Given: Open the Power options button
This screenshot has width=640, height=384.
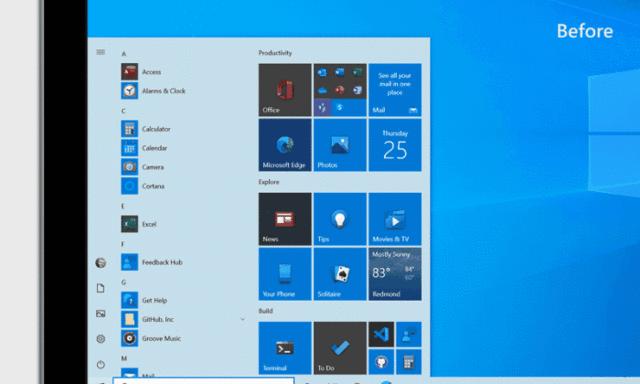Looking at the screenshot, I should (x=100, y=364).
